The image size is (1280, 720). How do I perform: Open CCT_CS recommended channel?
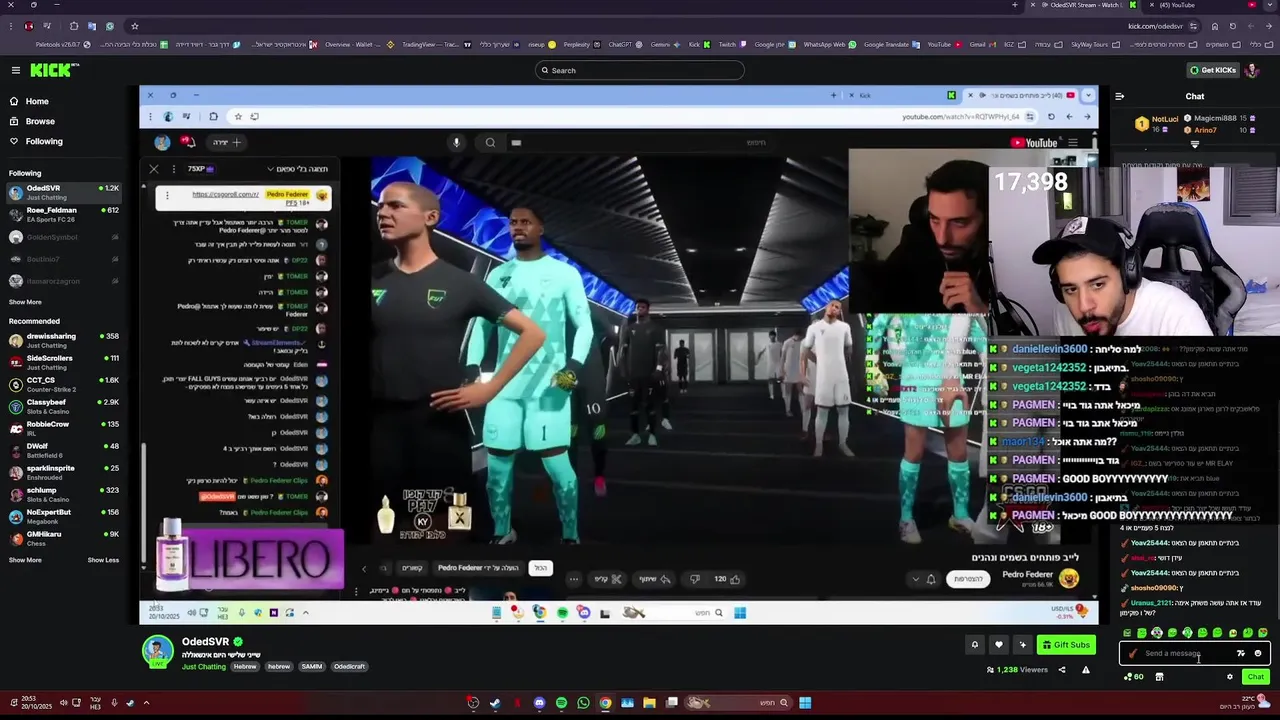(x=64, y=384)
